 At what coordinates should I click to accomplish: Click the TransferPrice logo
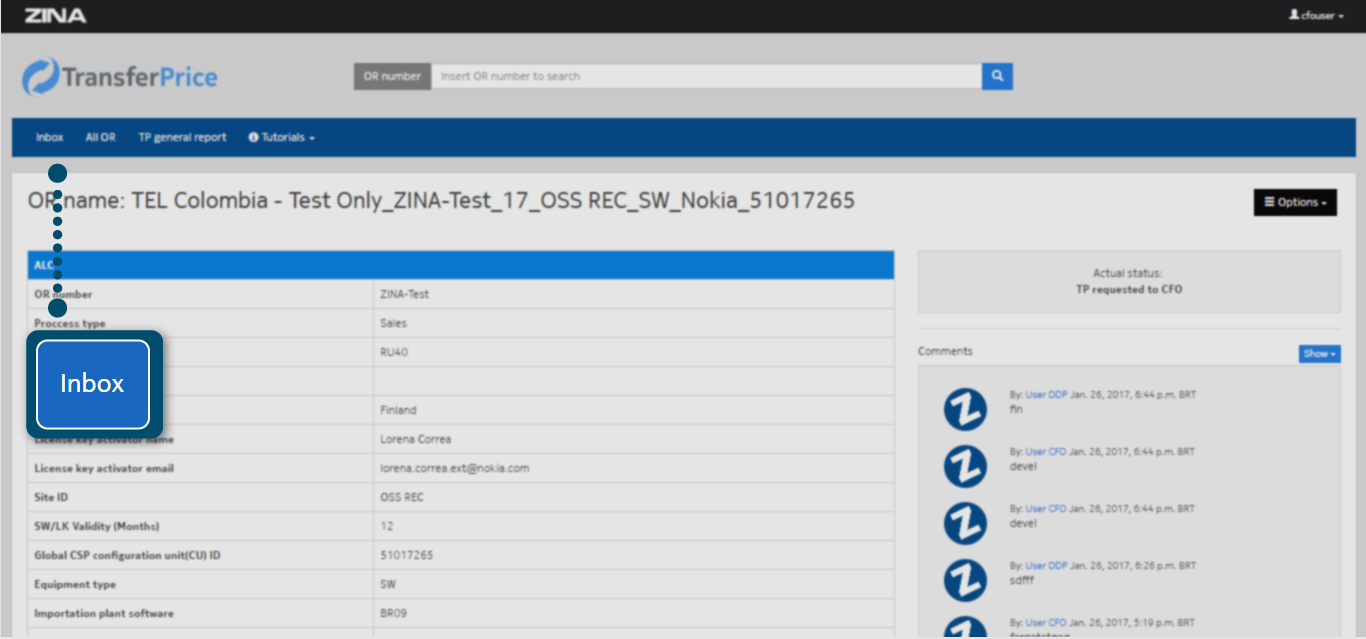(120, 77)
